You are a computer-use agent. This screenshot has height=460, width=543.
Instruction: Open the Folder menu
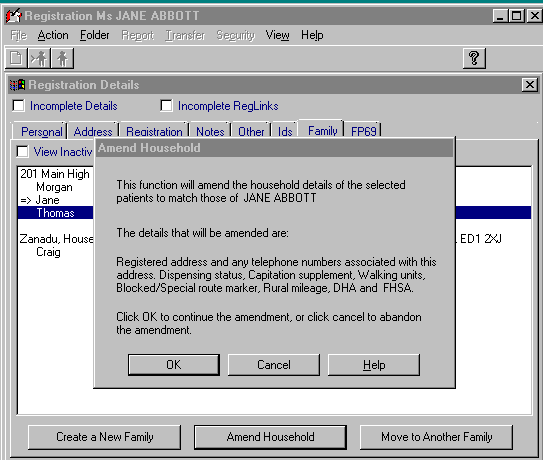click(x=95, y=35)
